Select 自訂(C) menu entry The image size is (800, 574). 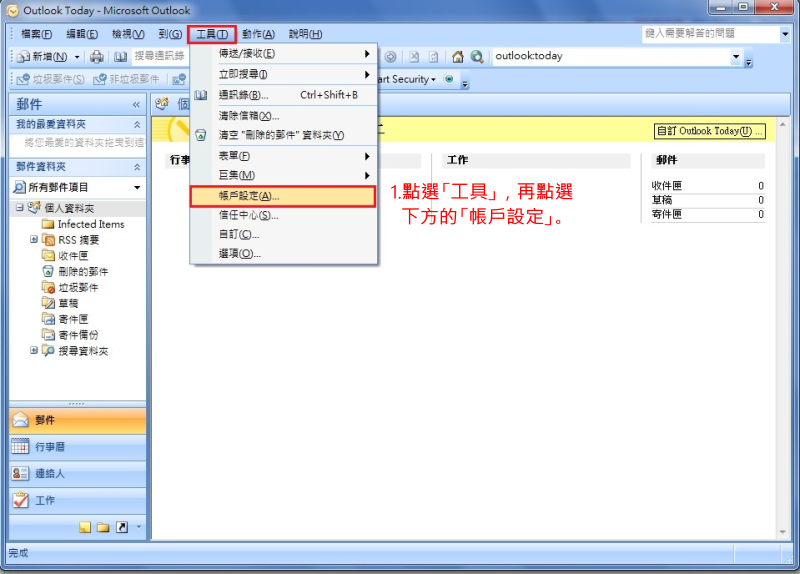[x=283, y=235]
